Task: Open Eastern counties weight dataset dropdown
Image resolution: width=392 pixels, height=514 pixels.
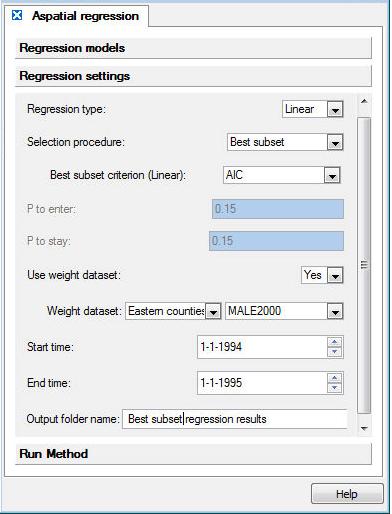Action: [173, 311]
